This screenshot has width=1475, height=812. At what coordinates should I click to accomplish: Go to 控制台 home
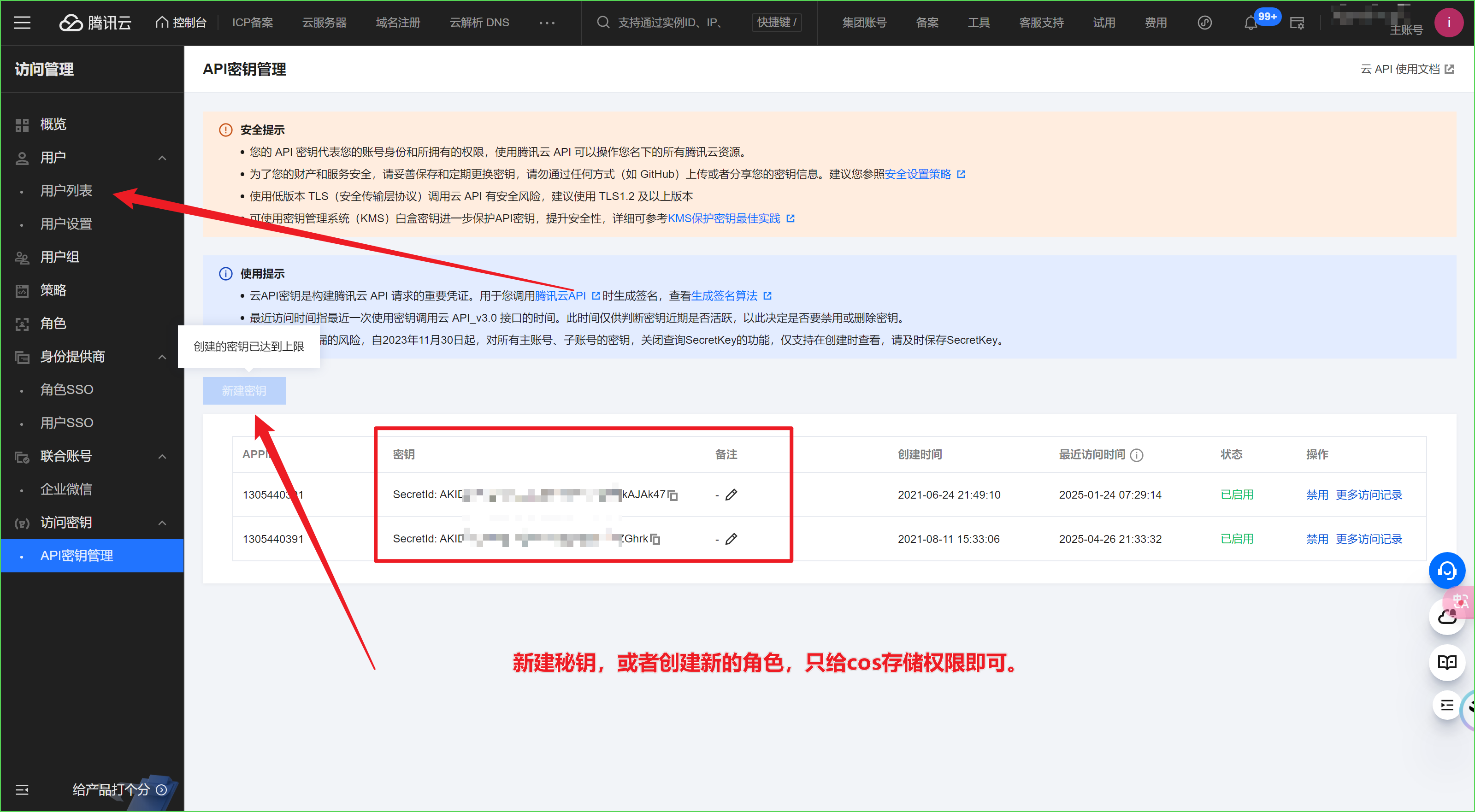(x=180, y=22)
